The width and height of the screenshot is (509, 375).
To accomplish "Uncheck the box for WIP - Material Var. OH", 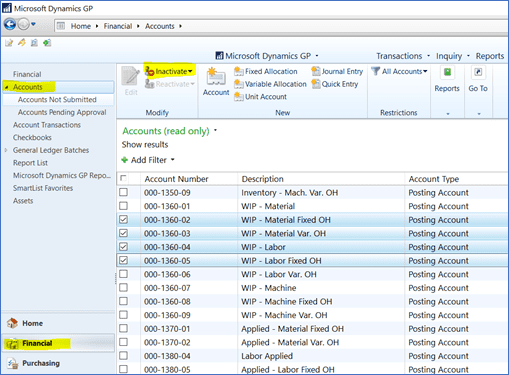I will 123,233.
